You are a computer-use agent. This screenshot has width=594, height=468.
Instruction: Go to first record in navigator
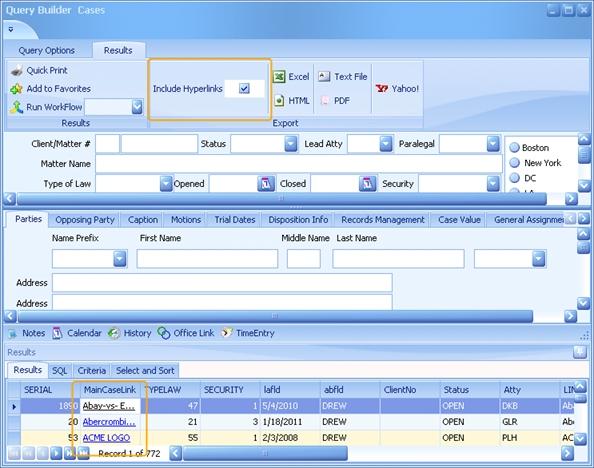pos(14,453)
